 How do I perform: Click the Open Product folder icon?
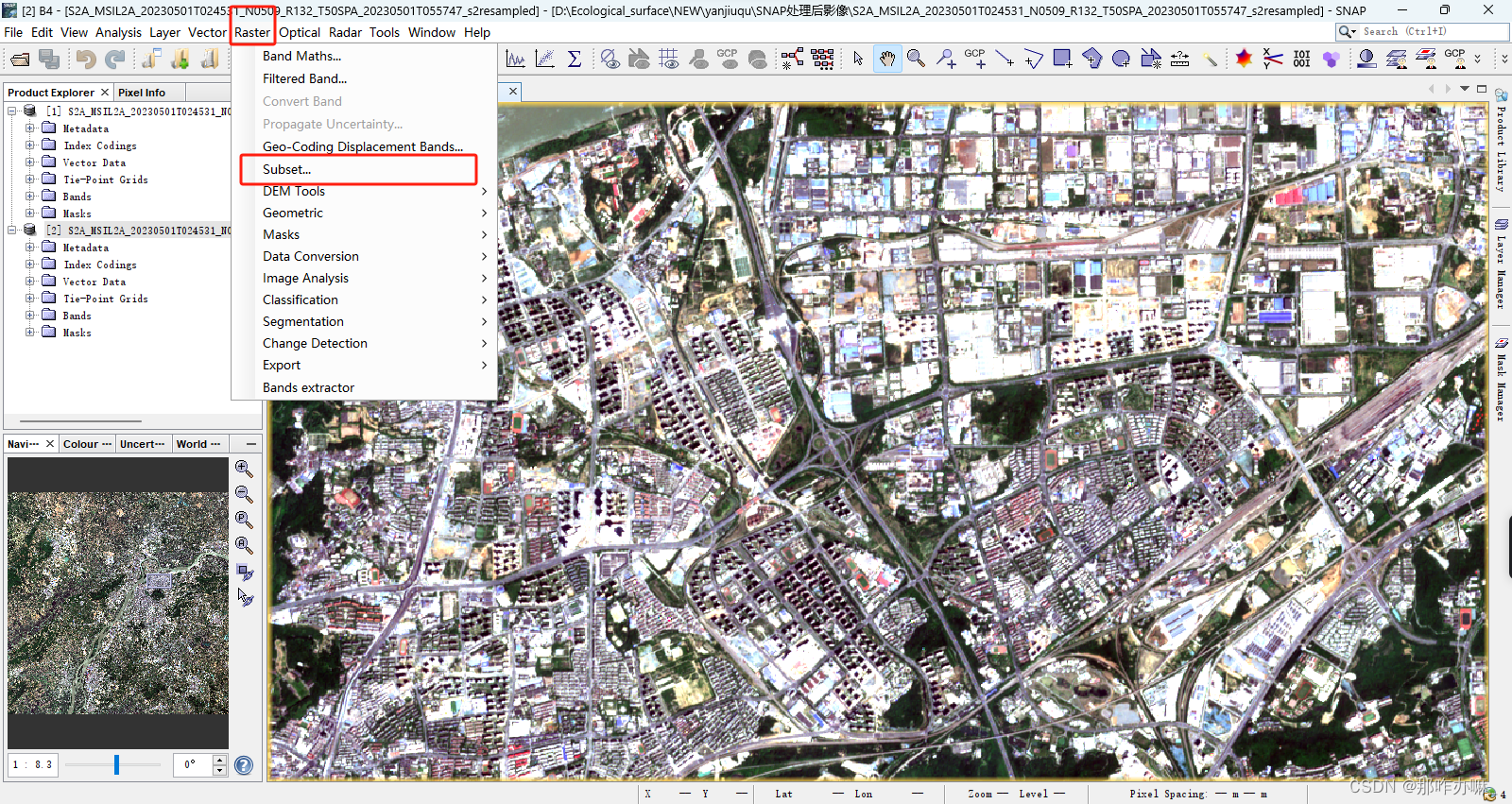pos(20,60)
